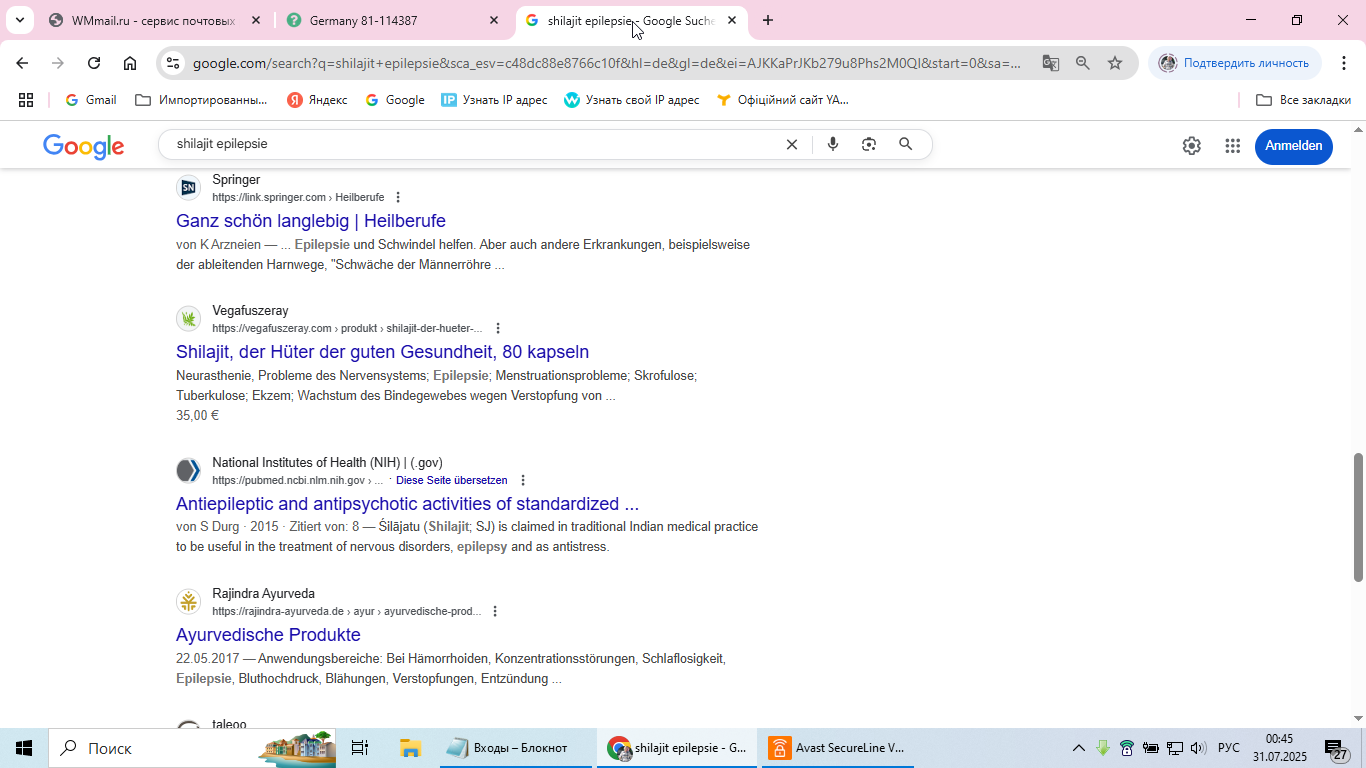Click the 35,00 € price text

click(197, 416)
